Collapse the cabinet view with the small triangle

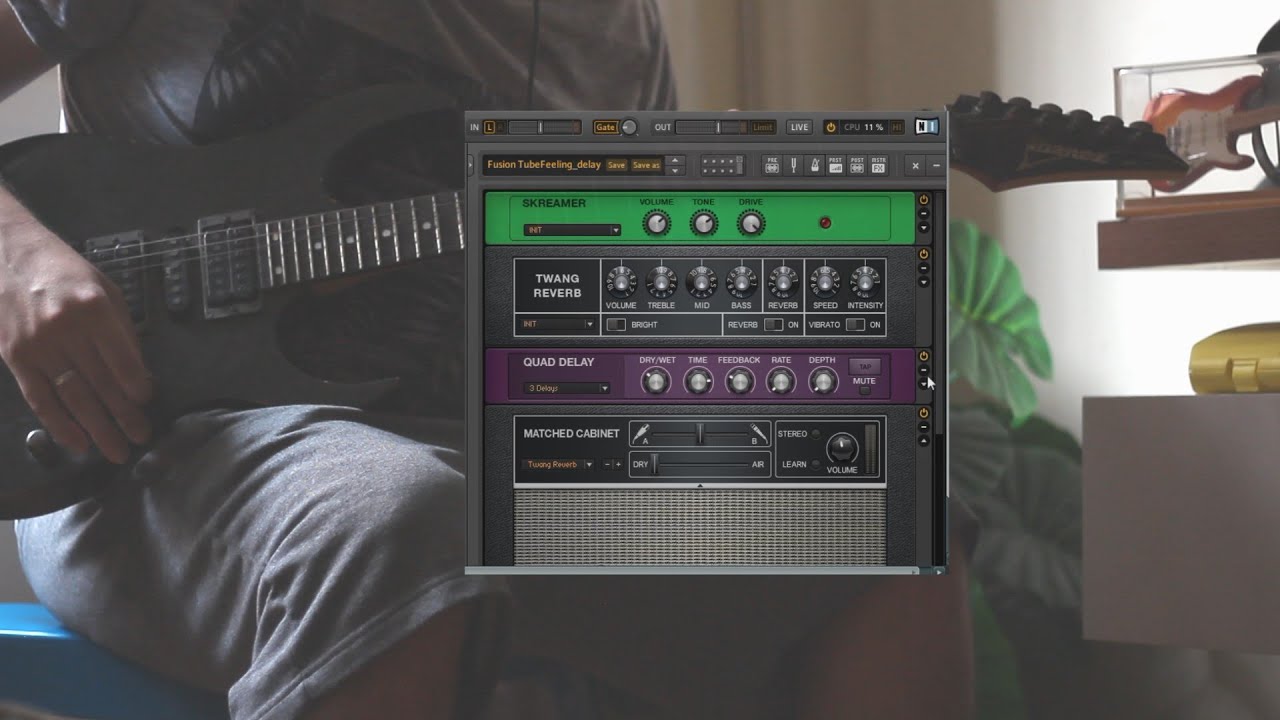click(x=699, y=485)
